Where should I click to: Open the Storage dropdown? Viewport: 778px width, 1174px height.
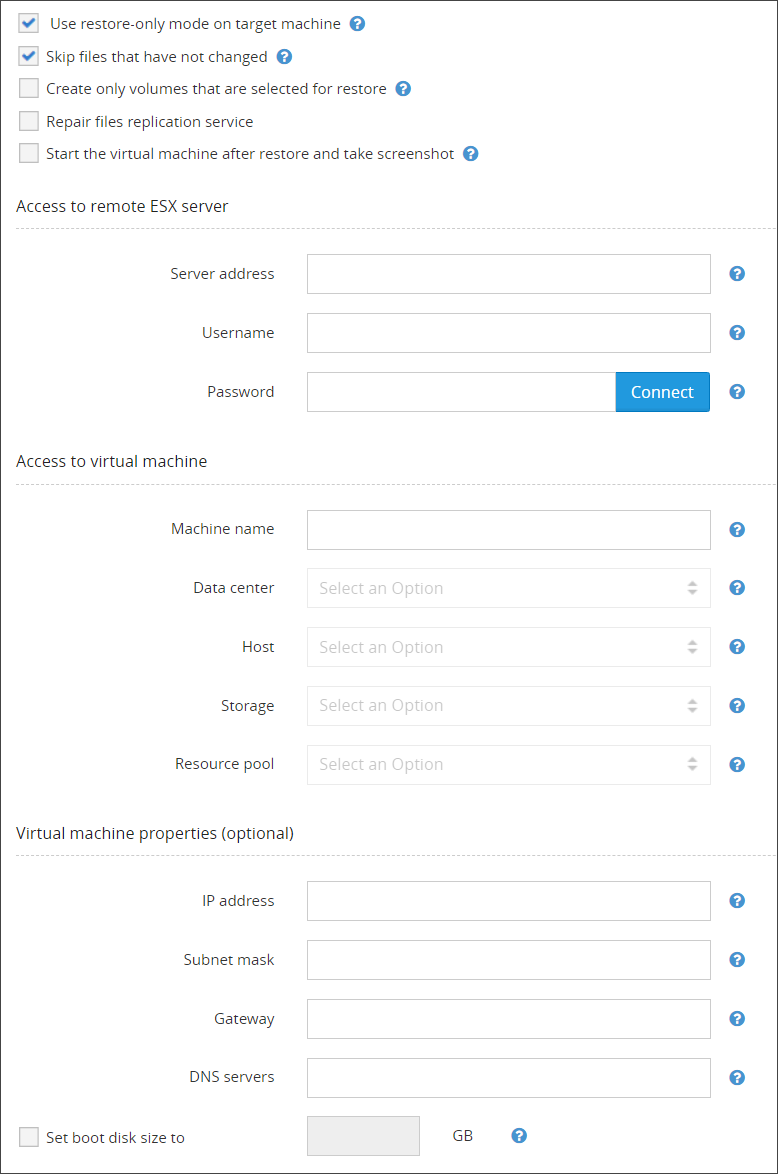pyautogui.click(x=508, y=706)
